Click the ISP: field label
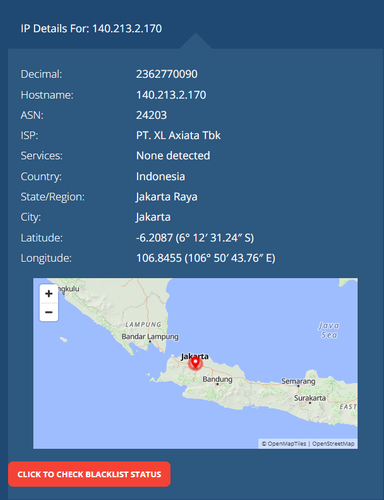Image resolution: width=384 pixels, height=500 pixels. (x=29, y=135)
